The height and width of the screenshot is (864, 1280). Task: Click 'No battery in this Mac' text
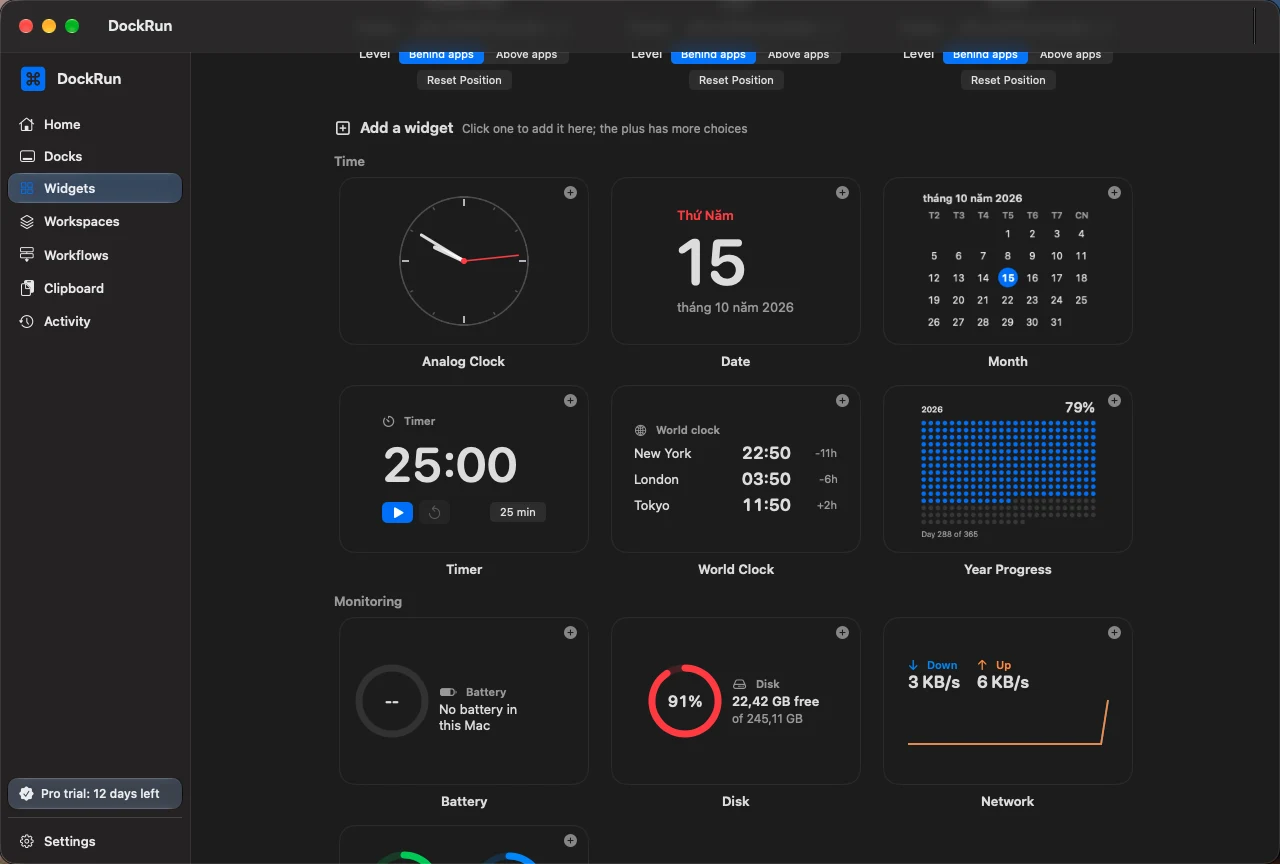click(x=478, y=717)
